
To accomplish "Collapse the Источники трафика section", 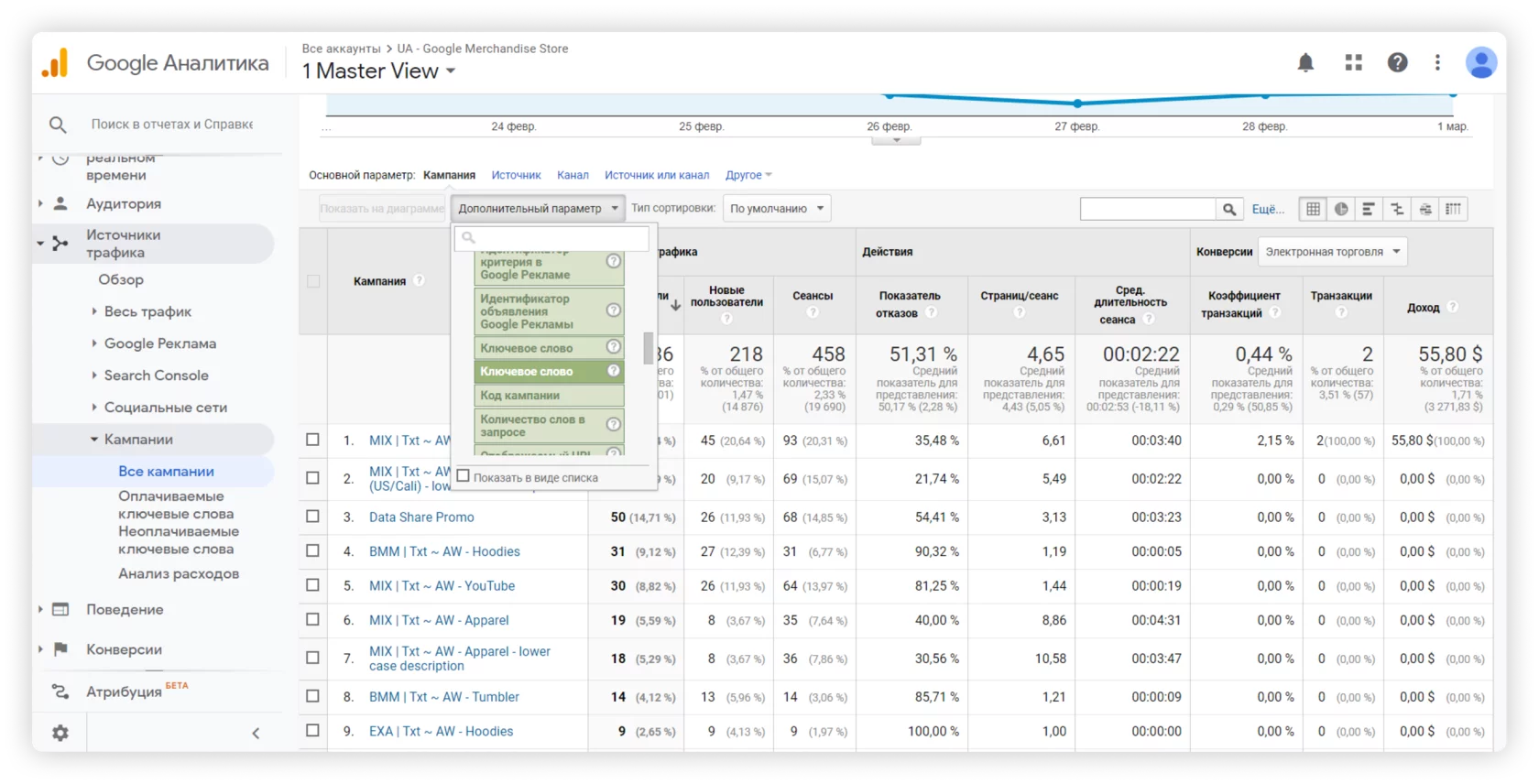I will click(x=40, y=244).
